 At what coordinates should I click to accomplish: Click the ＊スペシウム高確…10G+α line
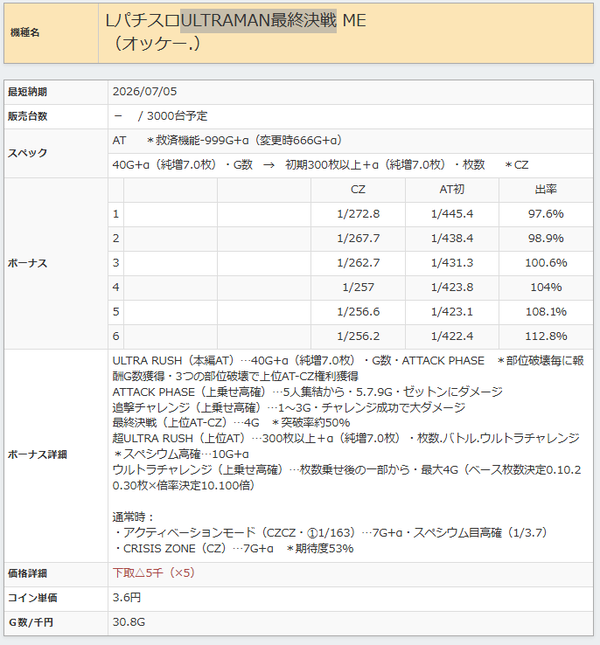[x=181, y=454]
